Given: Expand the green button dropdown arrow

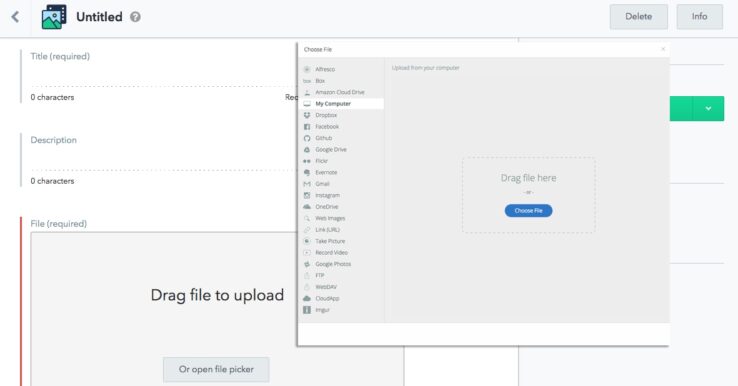Looking at the screenshot, I should [708, 108].
